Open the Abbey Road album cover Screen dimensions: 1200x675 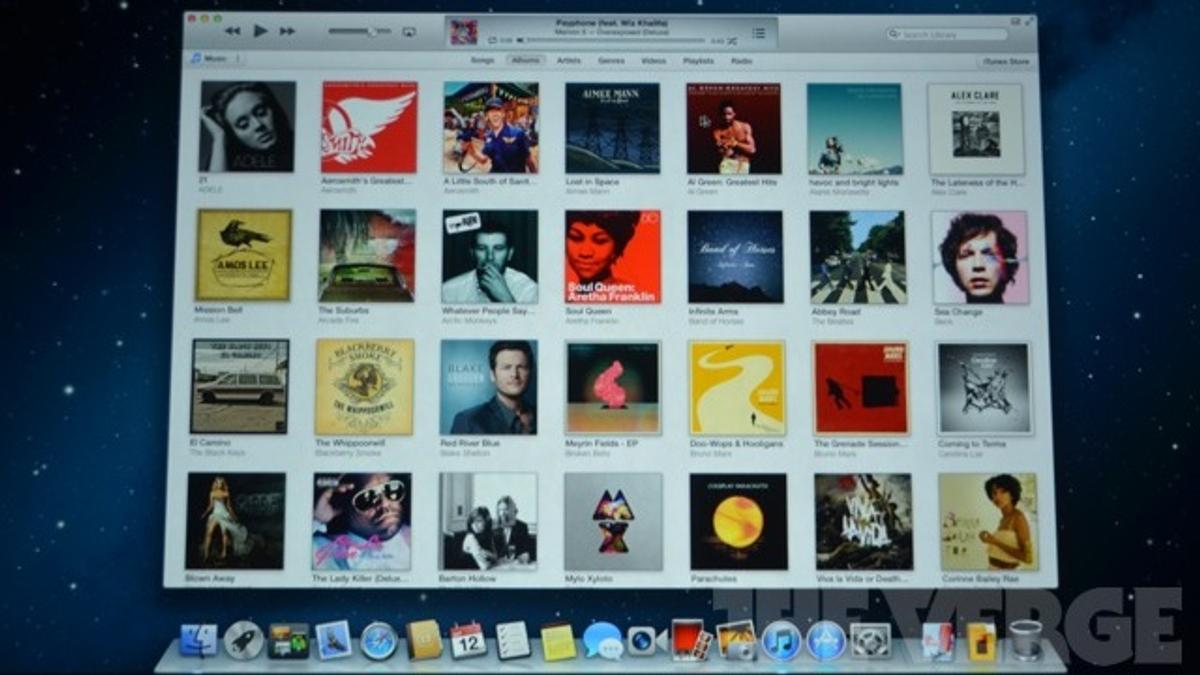tap(858, 257)
